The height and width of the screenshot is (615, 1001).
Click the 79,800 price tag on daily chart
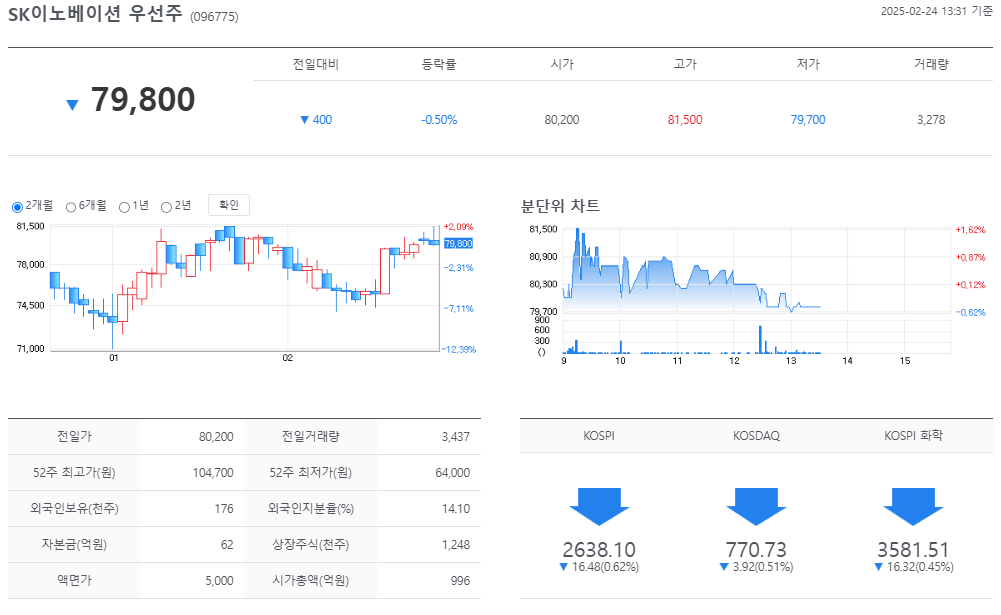(458, 243)
